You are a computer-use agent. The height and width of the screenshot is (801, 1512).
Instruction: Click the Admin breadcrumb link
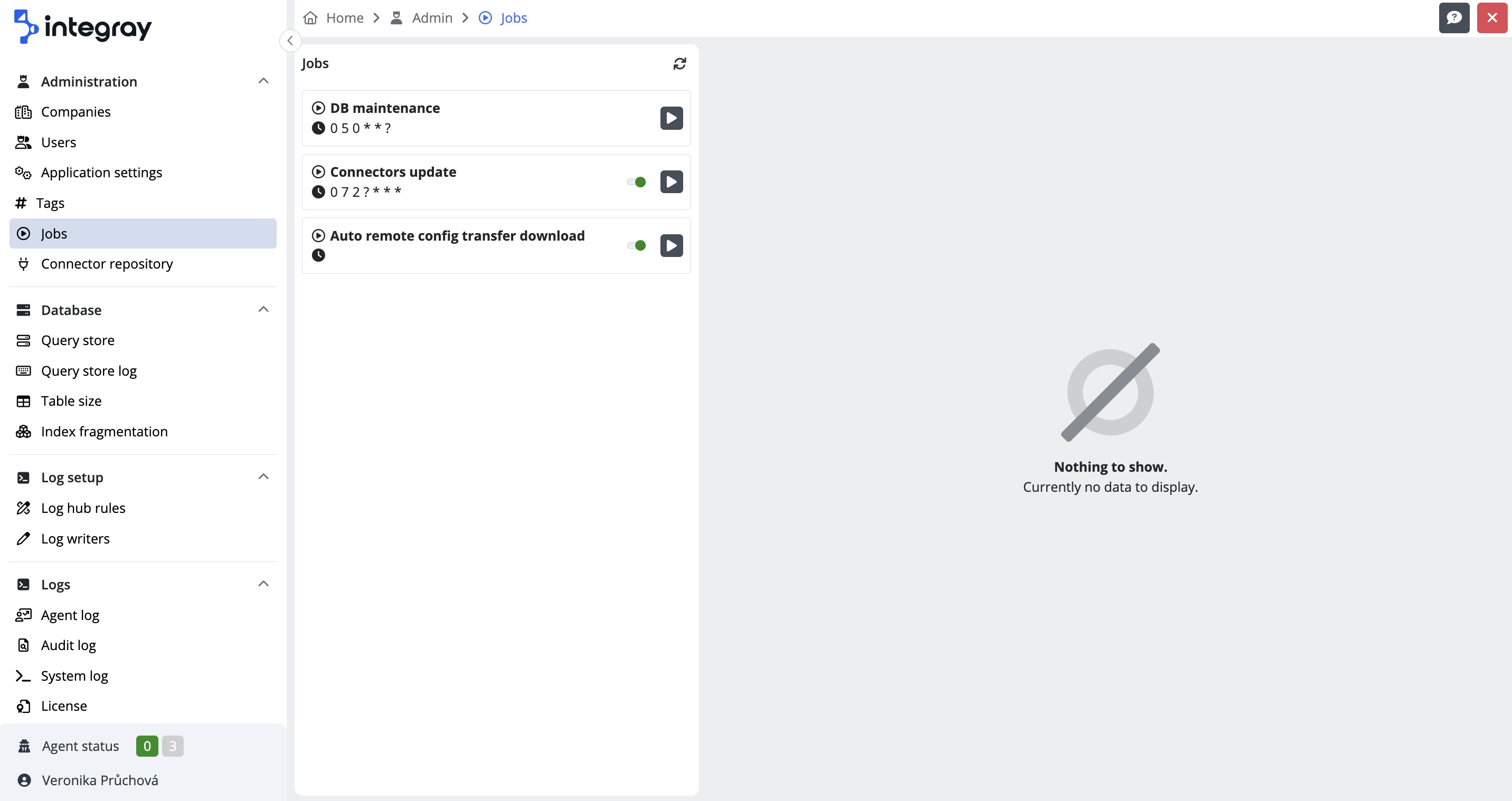(x=431, y=17)
